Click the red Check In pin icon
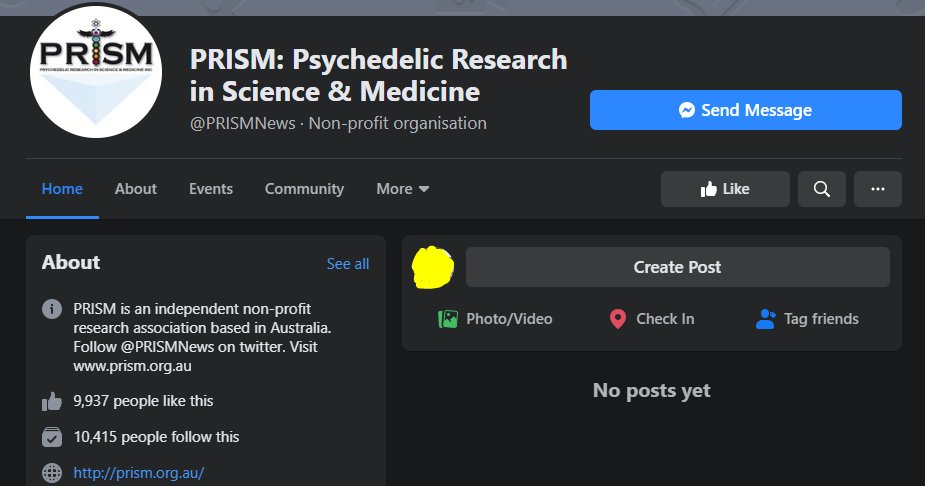The image size is (925, 486). [618, 319]
